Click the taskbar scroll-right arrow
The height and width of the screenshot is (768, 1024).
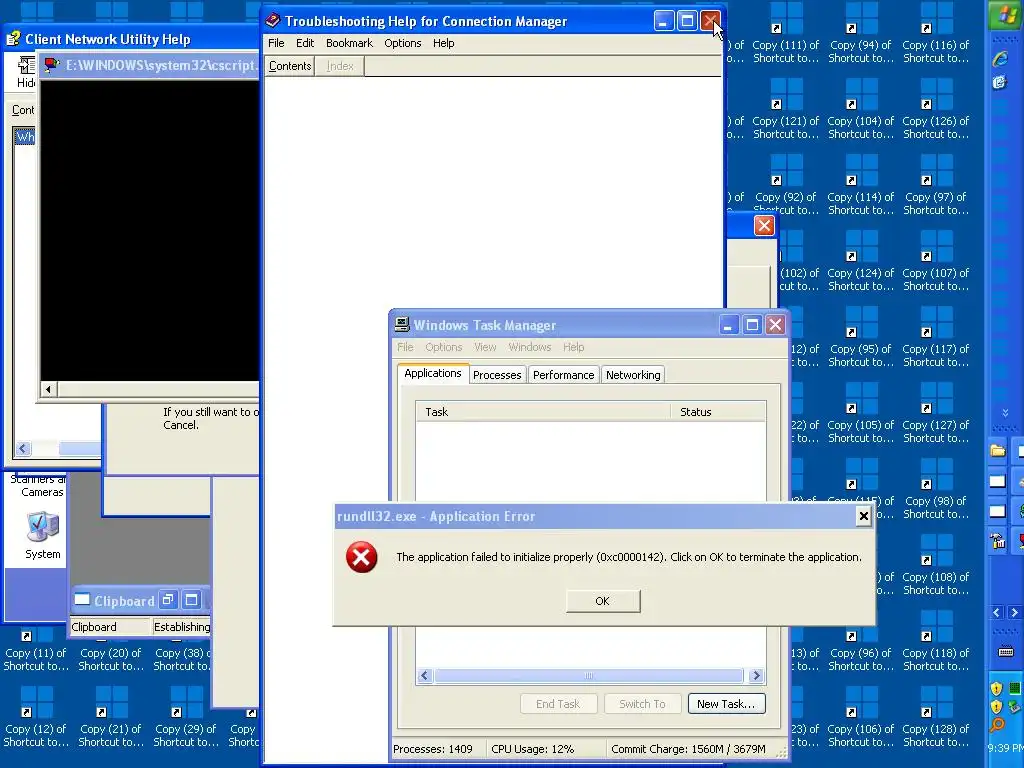pos(1014,613)
